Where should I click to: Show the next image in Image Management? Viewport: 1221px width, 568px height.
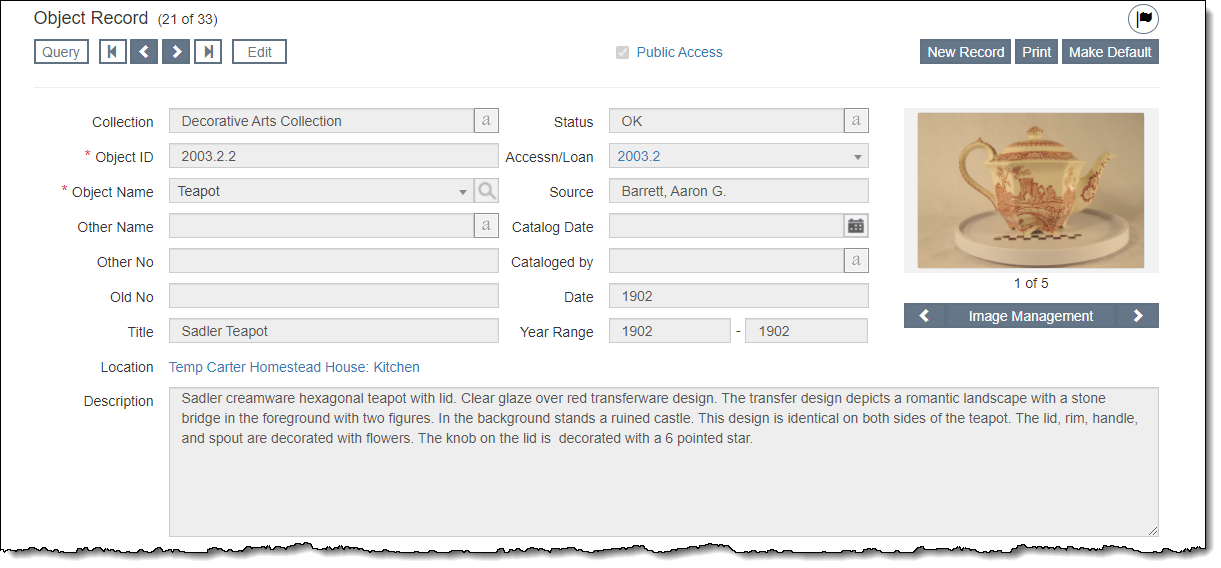pos(1138,316)
